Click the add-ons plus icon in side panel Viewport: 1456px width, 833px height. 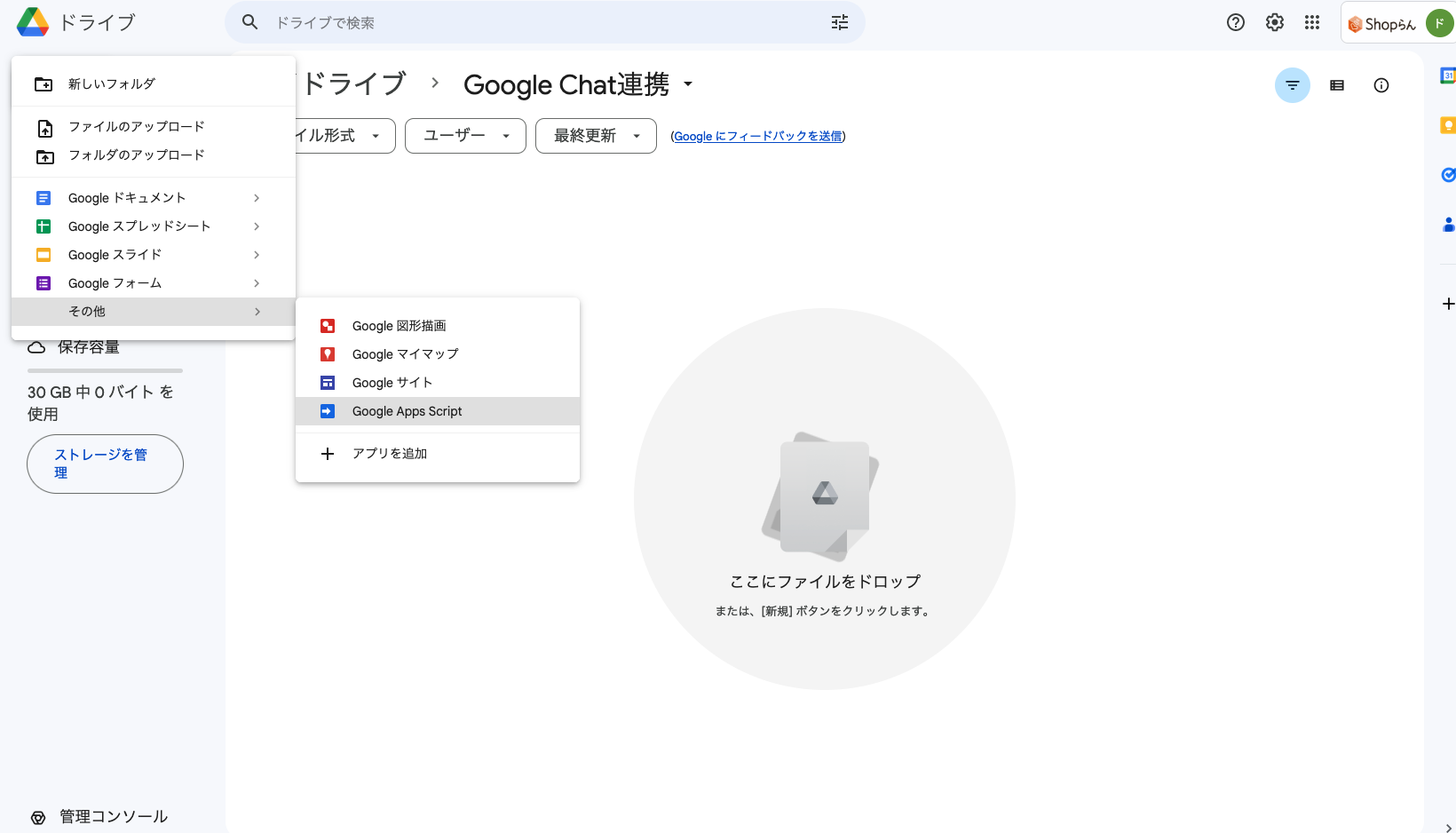tap(1448, 304)
